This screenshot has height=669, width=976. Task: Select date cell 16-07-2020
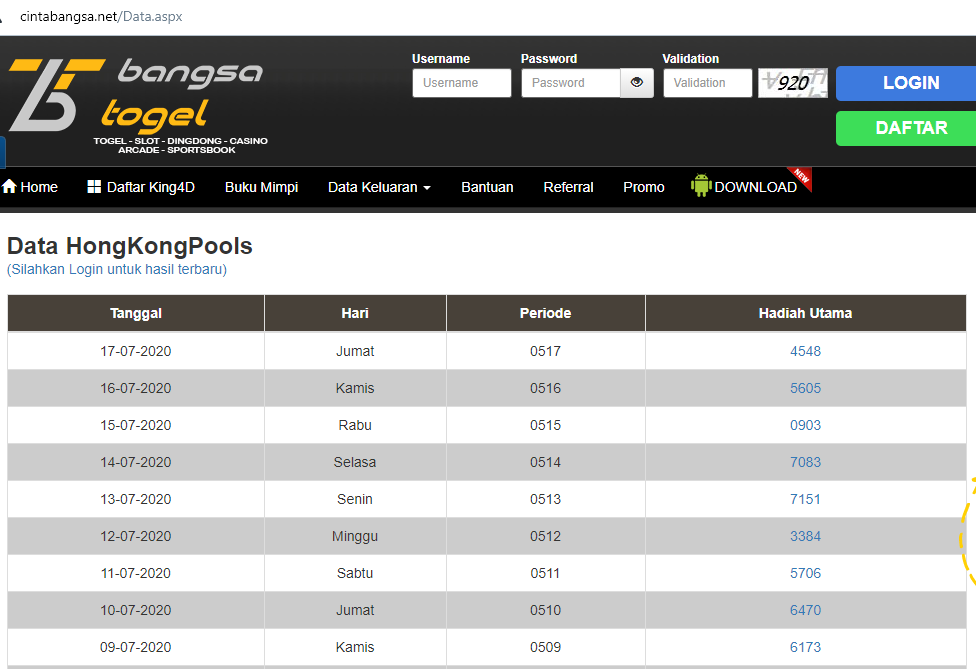[136, 388]
